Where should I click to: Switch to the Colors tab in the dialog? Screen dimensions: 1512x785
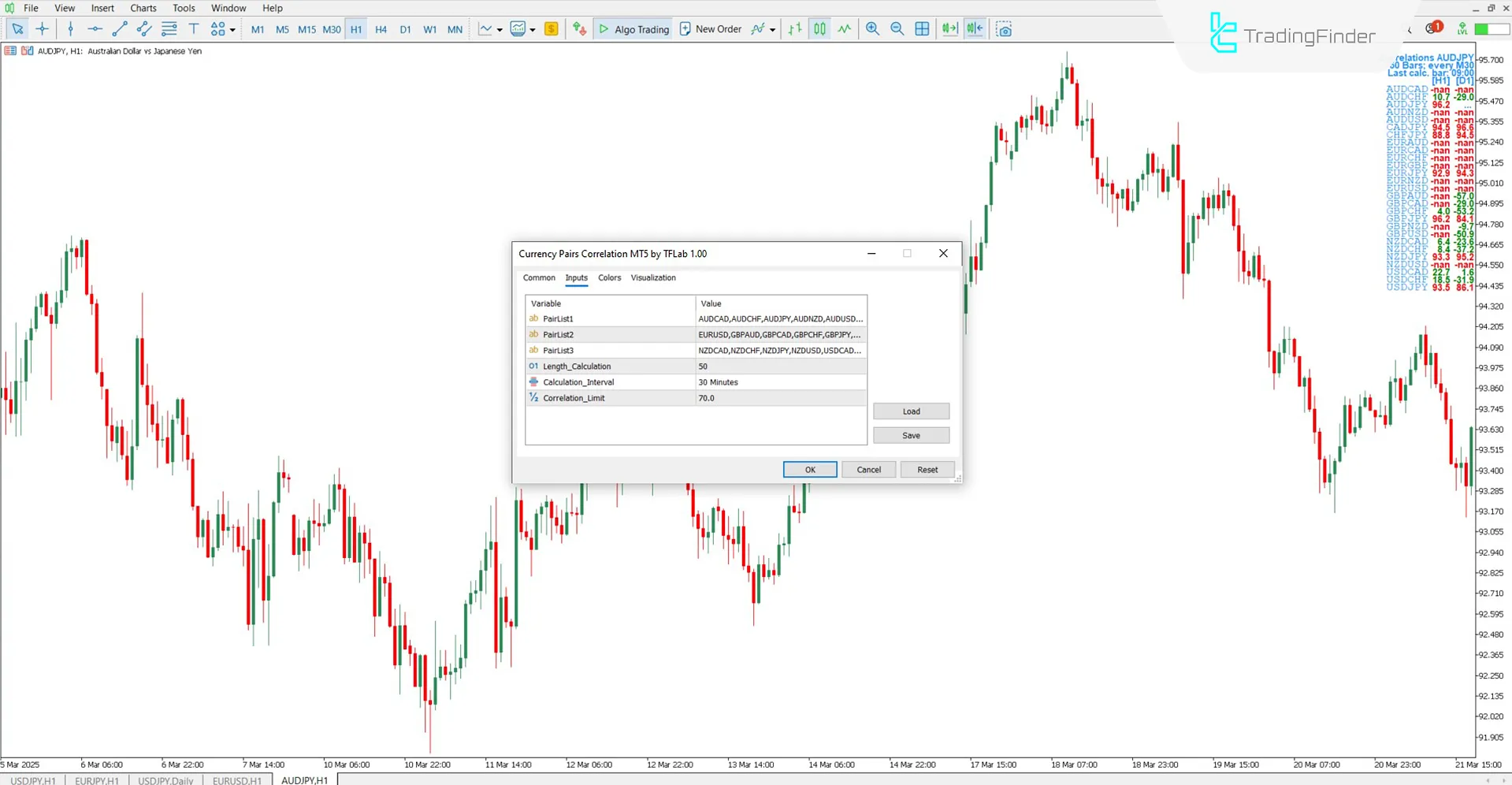609,277
